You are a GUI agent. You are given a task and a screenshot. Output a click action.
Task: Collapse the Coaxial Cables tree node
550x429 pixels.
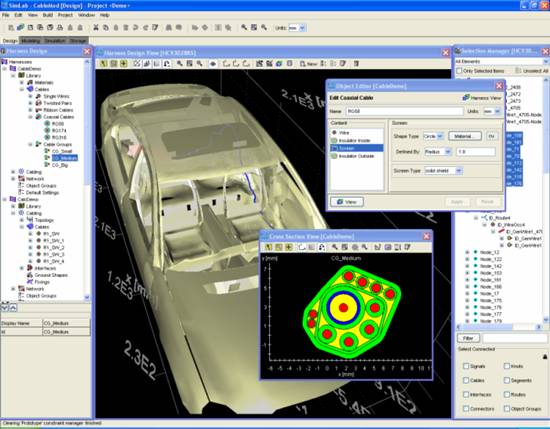point(31,117)
